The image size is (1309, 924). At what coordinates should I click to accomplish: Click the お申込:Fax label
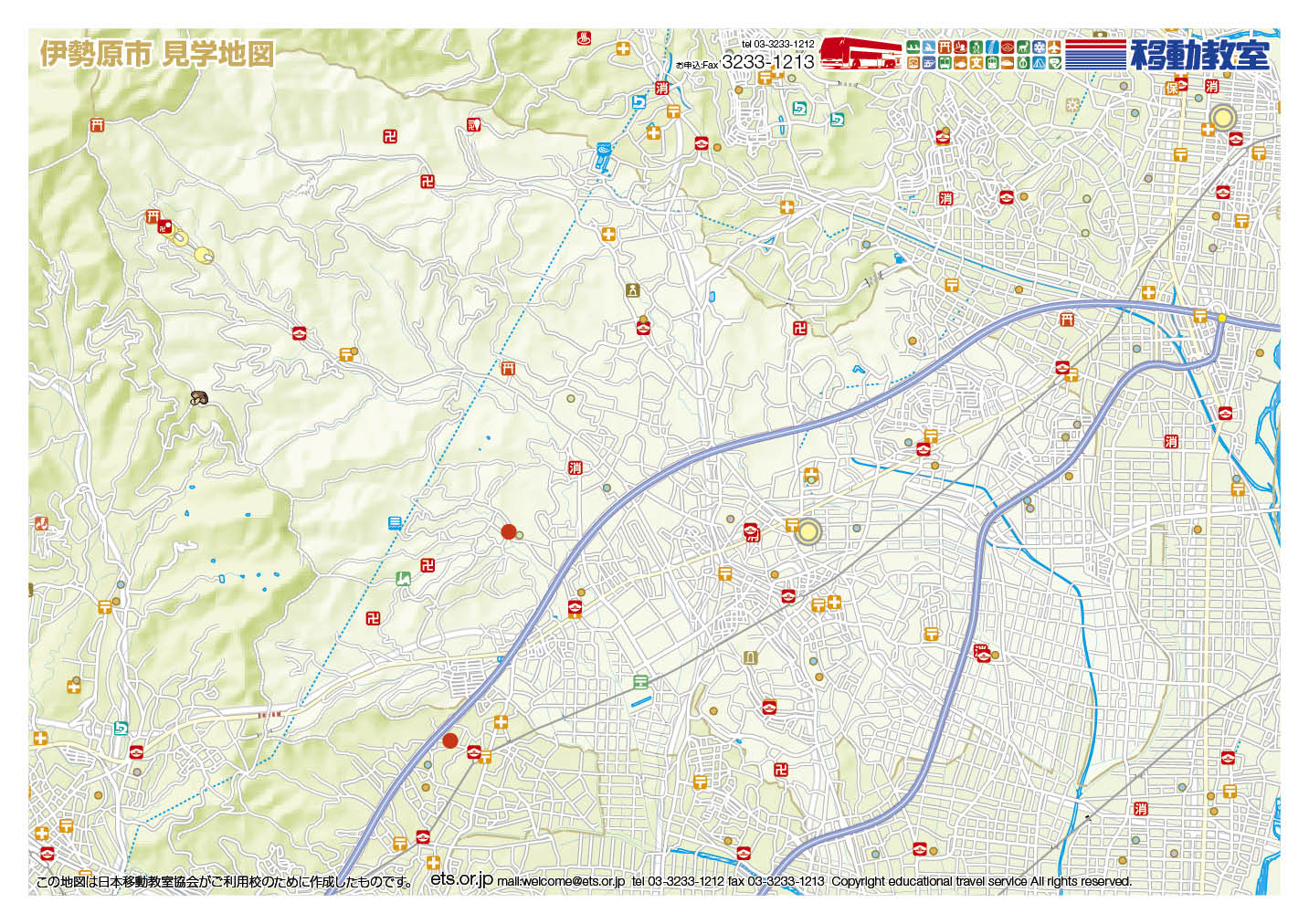[698, 65]
